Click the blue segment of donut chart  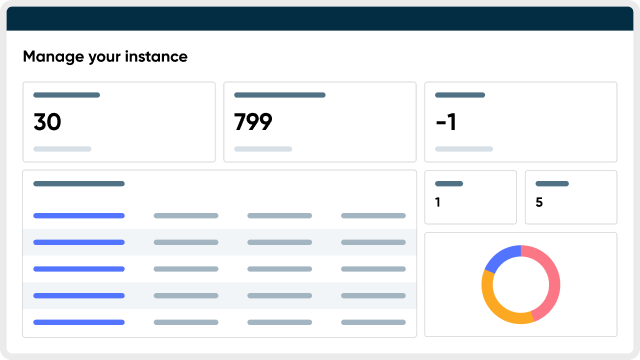pos(501,257)
